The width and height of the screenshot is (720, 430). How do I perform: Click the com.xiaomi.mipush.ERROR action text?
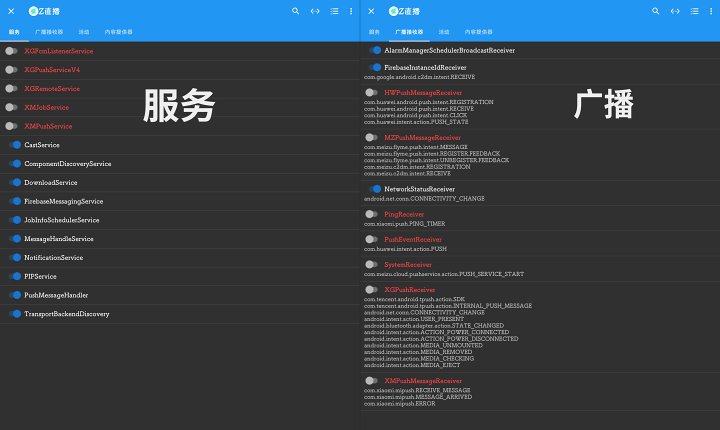pos(399,404)
